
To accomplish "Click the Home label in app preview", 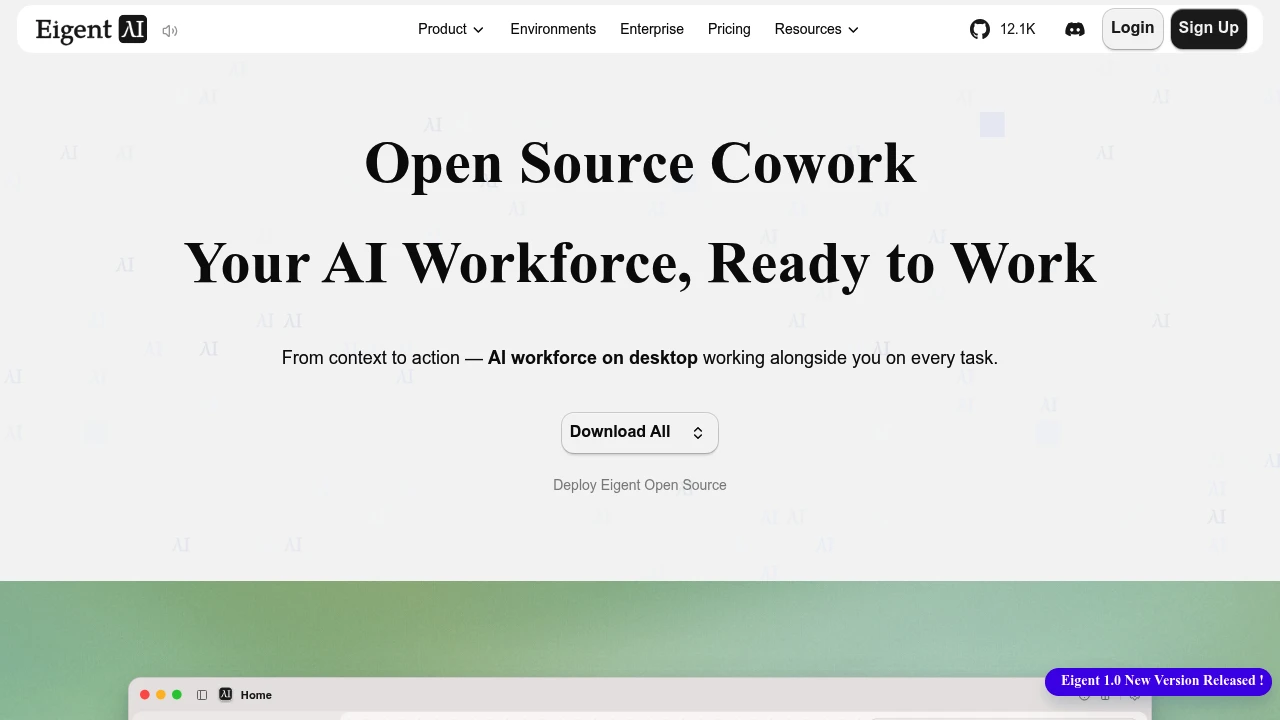I will pos(256,695).
